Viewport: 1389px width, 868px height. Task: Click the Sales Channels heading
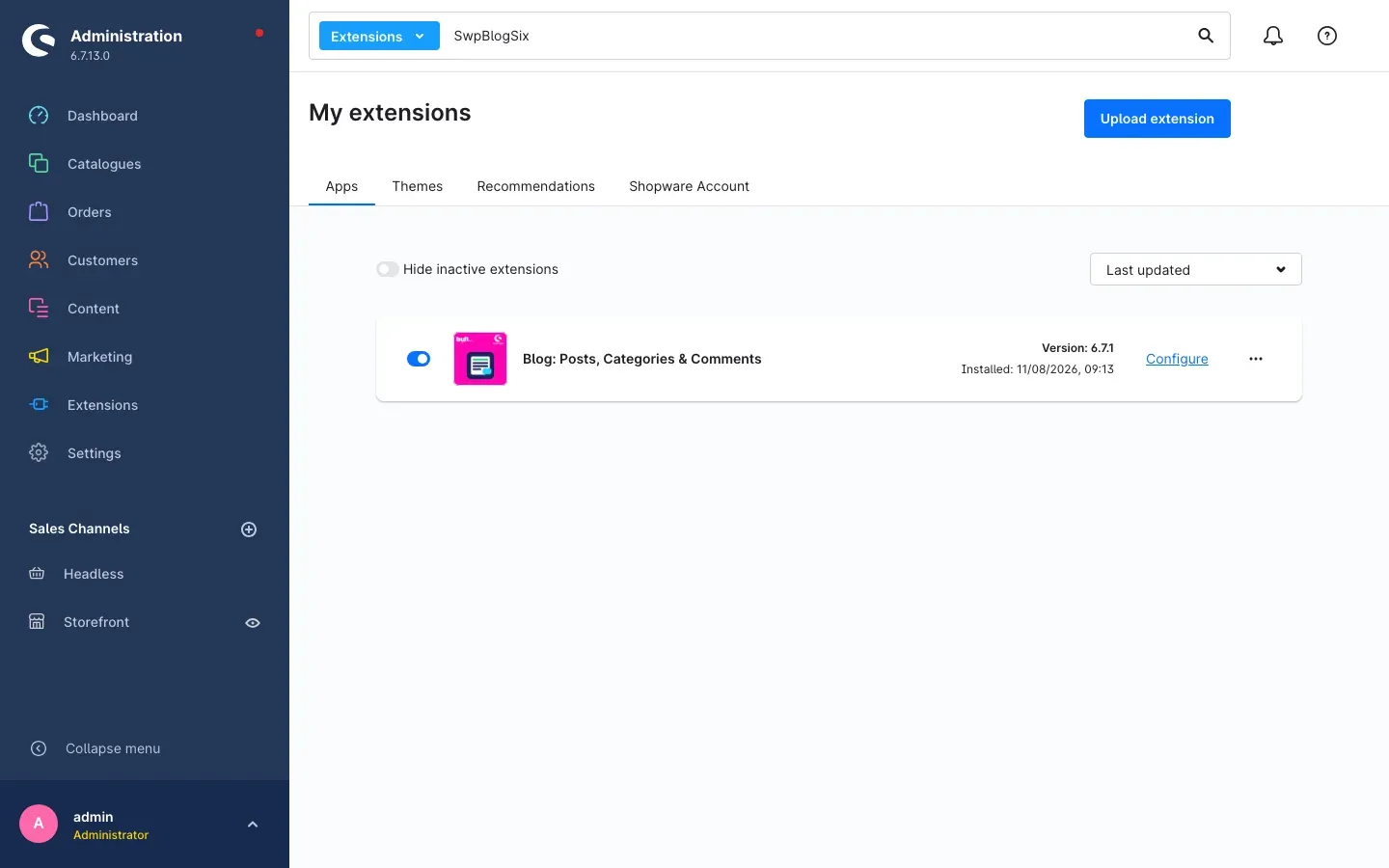(79, 529)
